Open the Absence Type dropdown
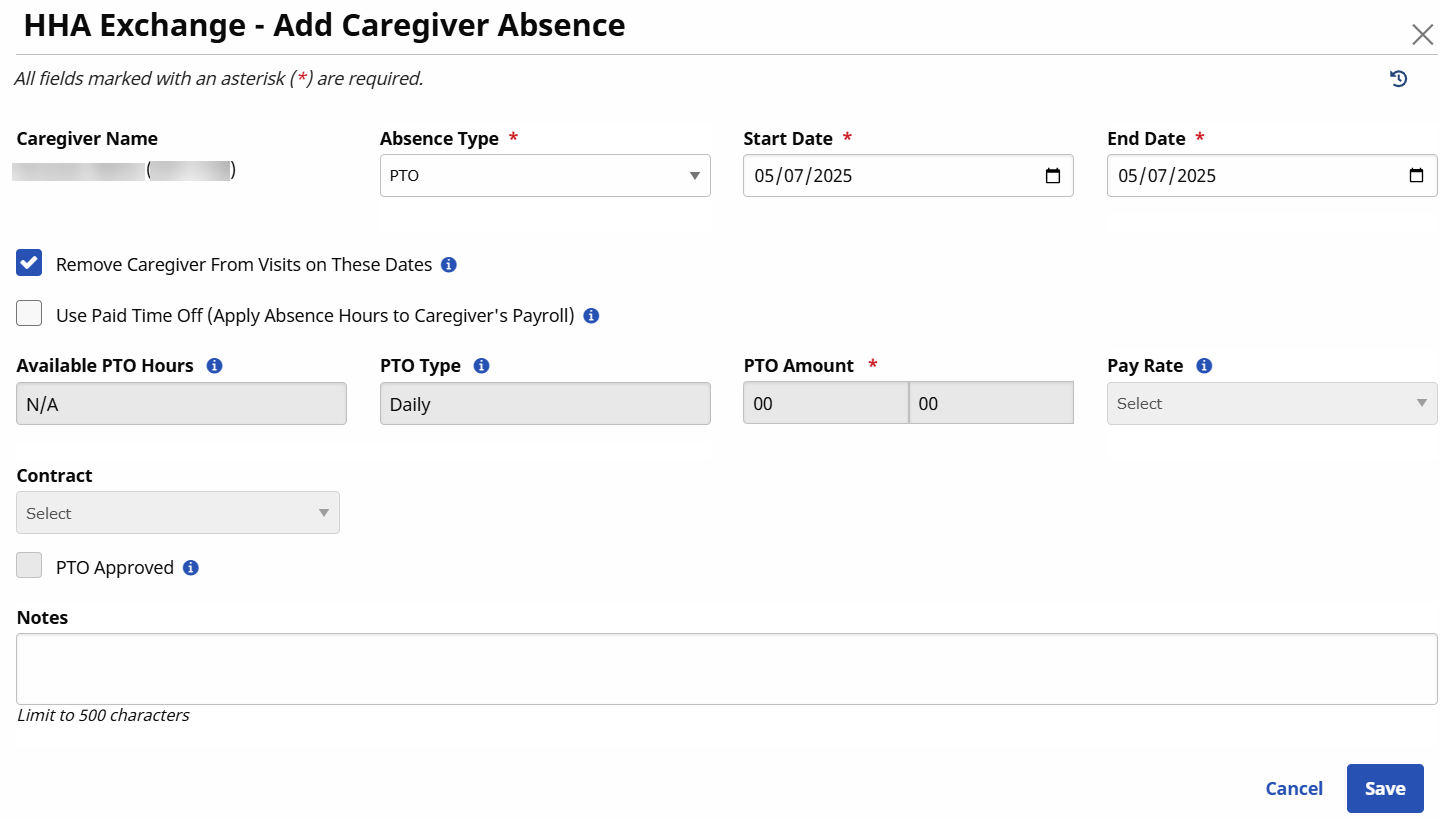Viewport: 1442px width, 820px height. click(545, 176)
